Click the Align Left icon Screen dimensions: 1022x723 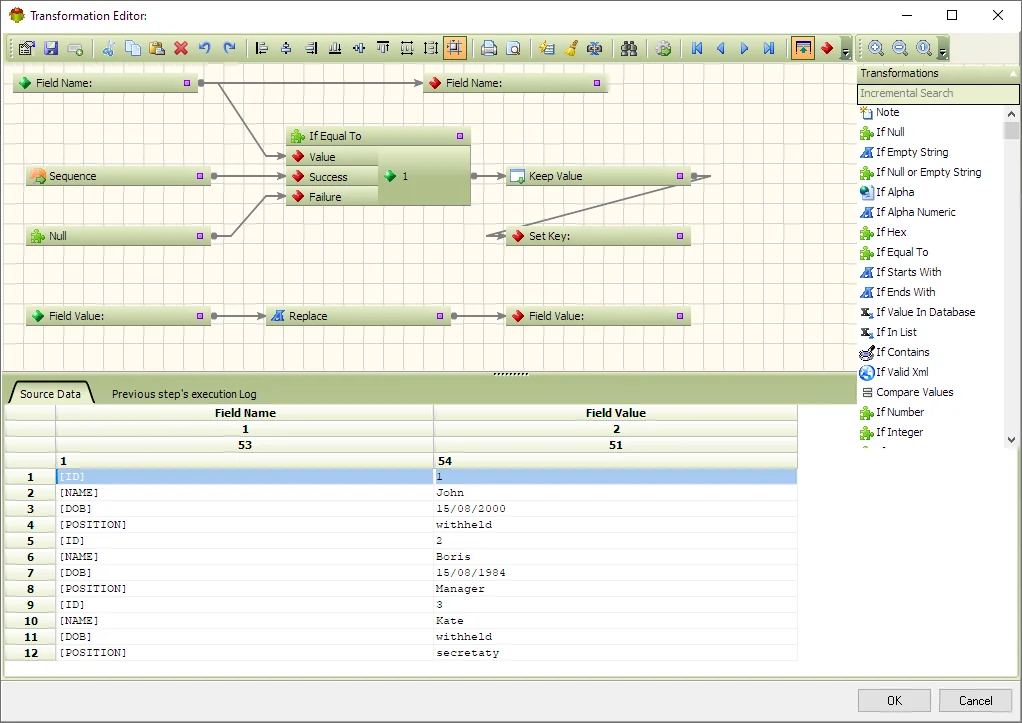coord(262,48)
